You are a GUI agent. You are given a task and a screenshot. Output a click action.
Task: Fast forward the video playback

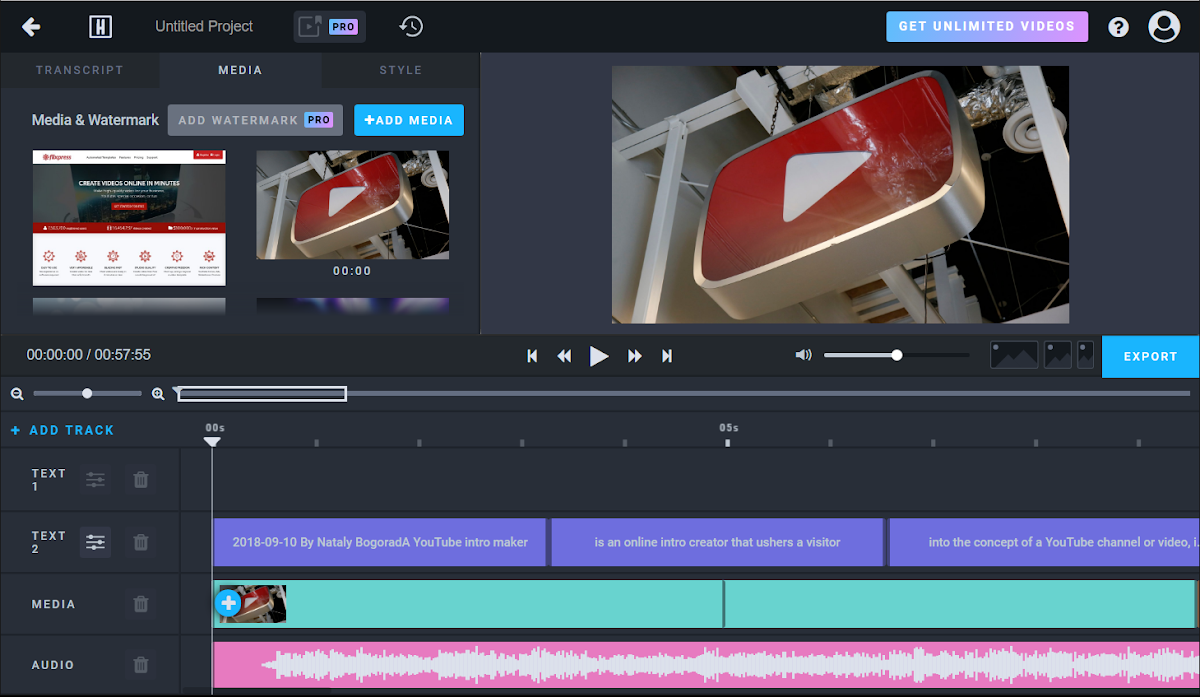tap(635, 355)
